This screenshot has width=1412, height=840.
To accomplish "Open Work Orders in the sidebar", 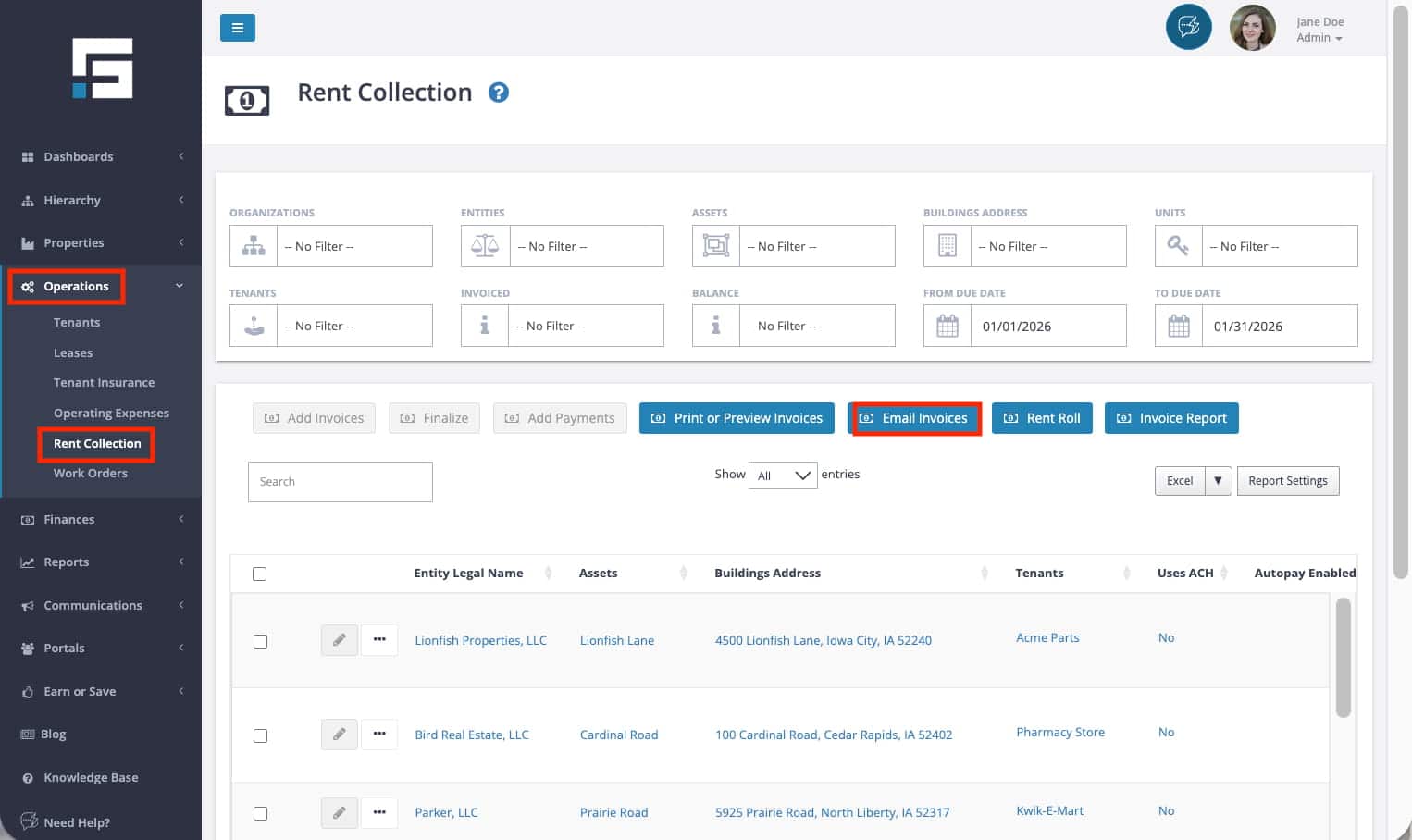I will (x=91, y=474).
